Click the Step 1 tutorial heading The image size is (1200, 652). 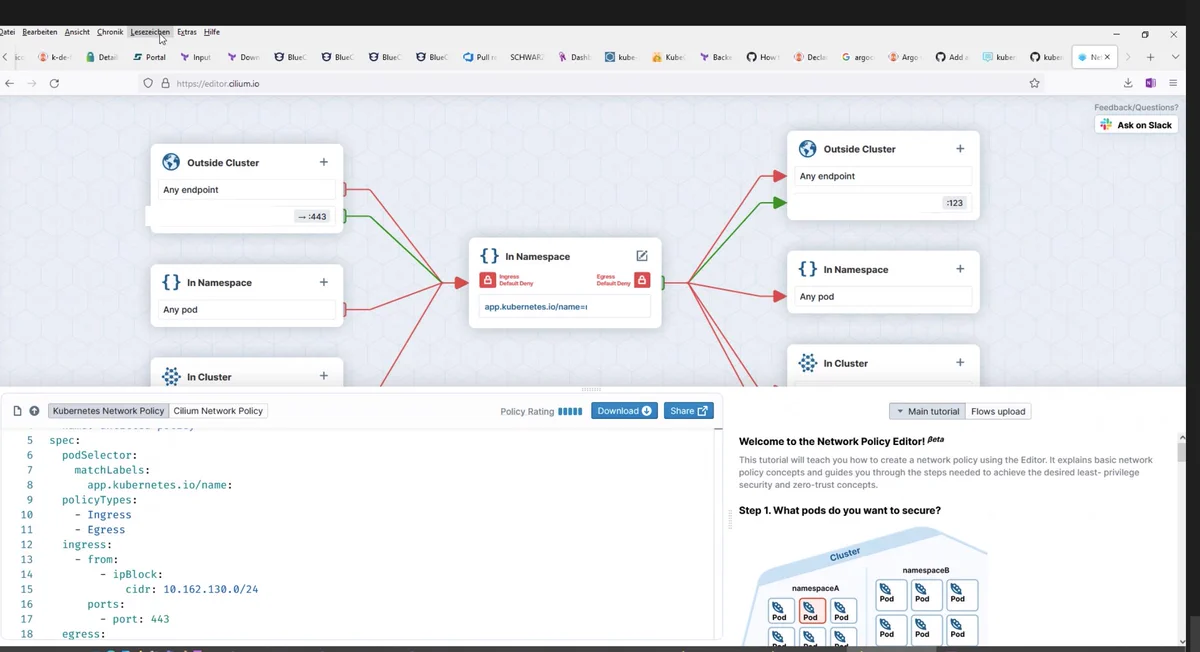tap(839, 510)
